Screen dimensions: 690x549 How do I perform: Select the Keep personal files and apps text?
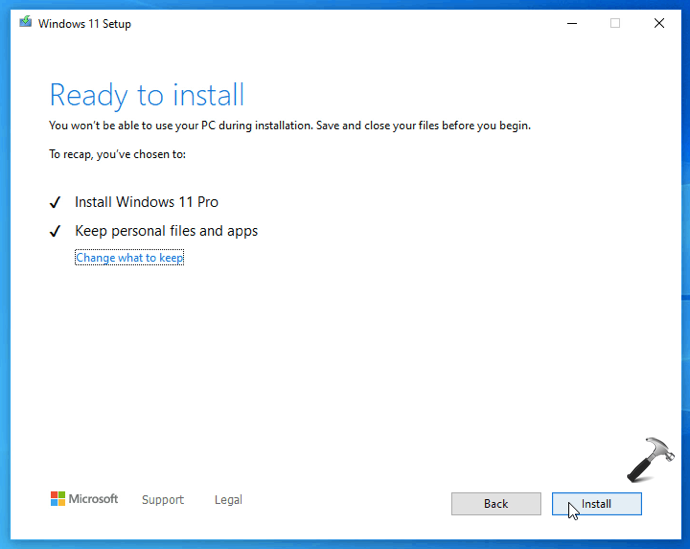click(x=166, y=231)
